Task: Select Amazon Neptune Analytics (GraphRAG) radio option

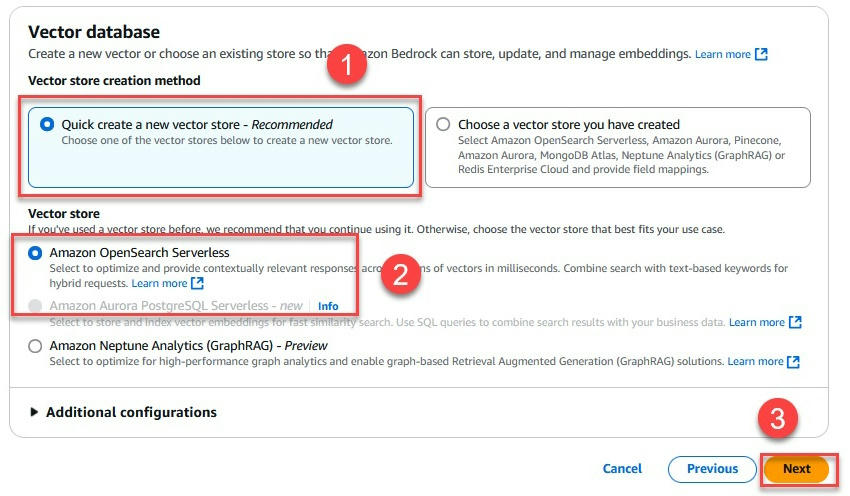Action: 36,346
